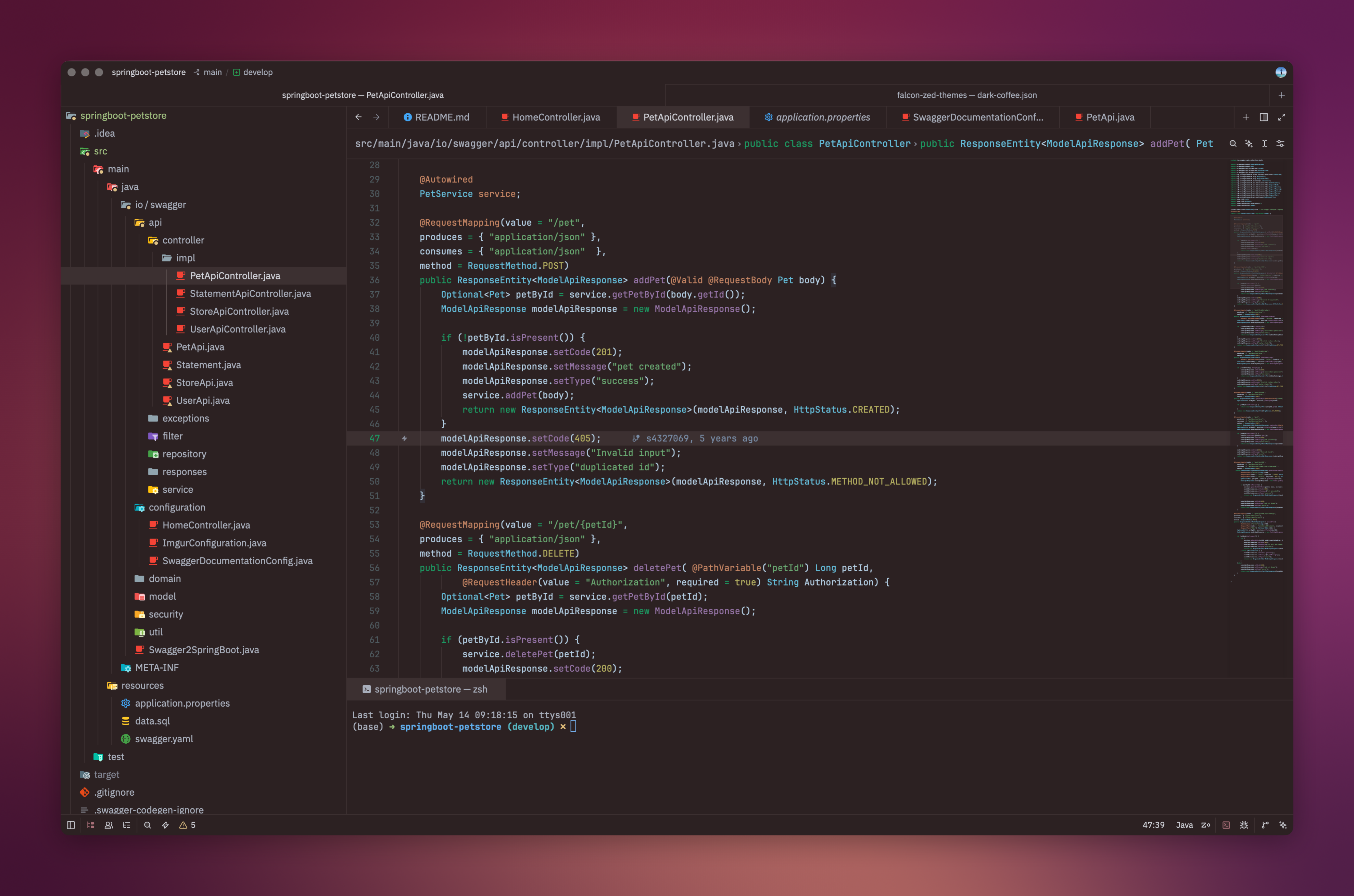The height and width of the screenshot is (896, 1354).
Task: Open editor controls sliders icon
Action: [1280, 144]
